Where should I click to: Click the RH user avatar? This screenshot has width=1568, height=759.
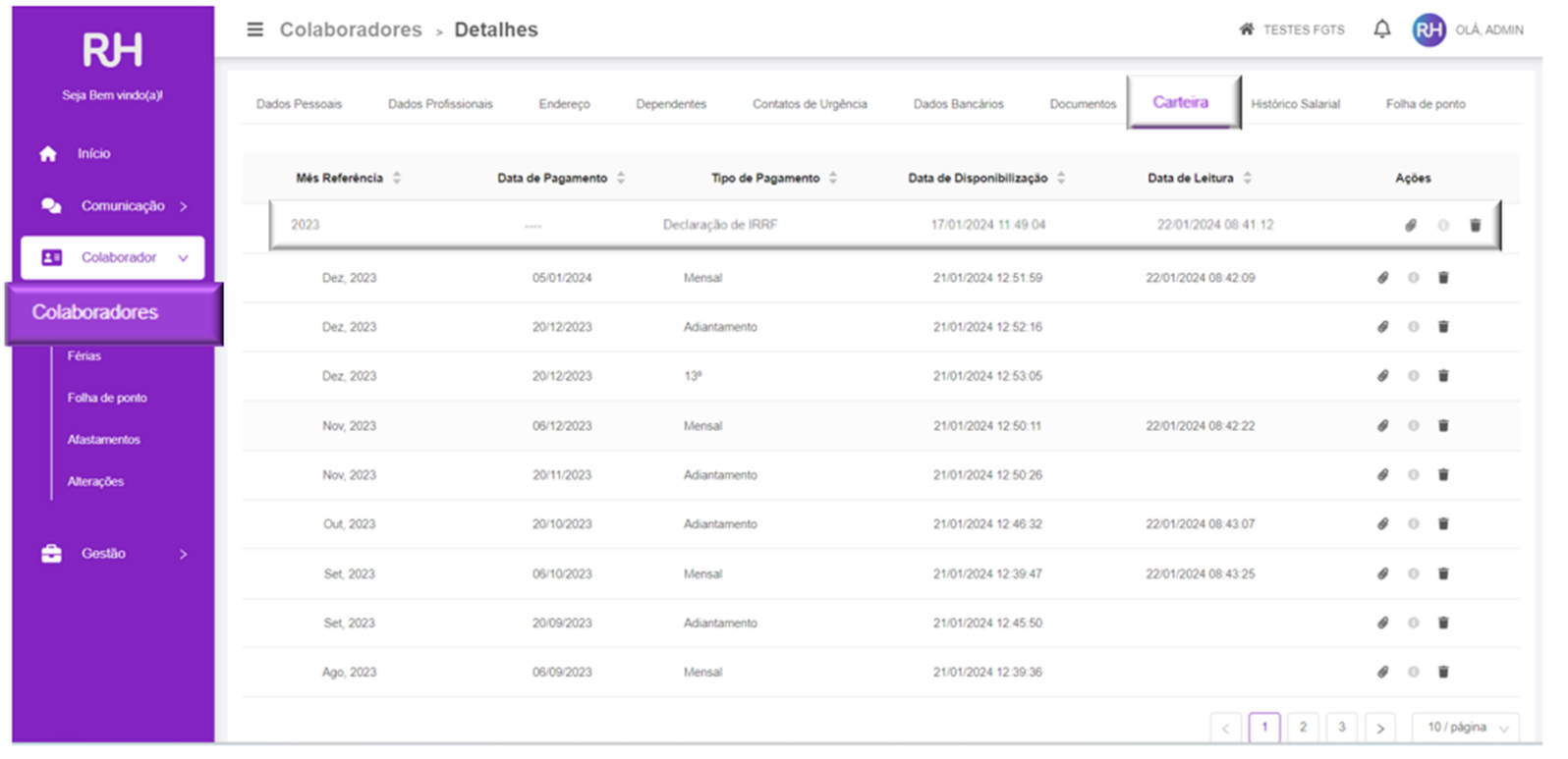1428,30
